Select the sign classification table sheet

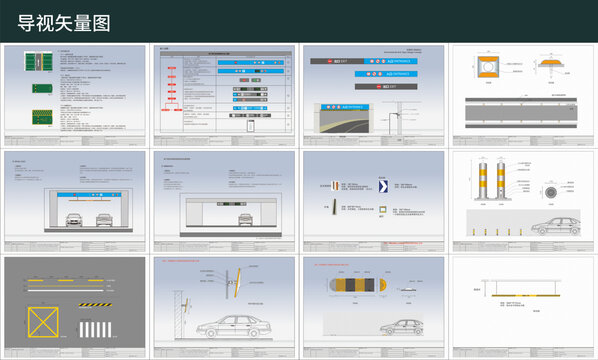(x=224, y=96)
